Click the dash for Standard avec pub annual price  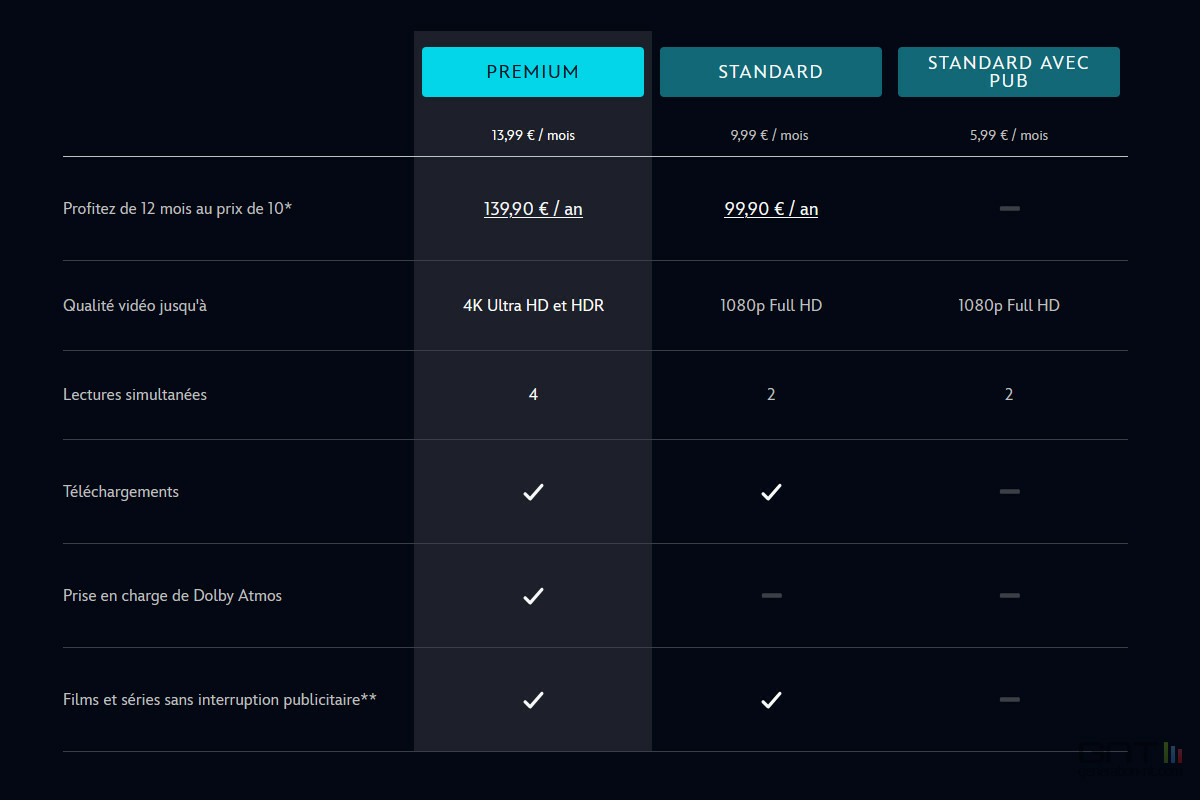(x=1009, y=208)
